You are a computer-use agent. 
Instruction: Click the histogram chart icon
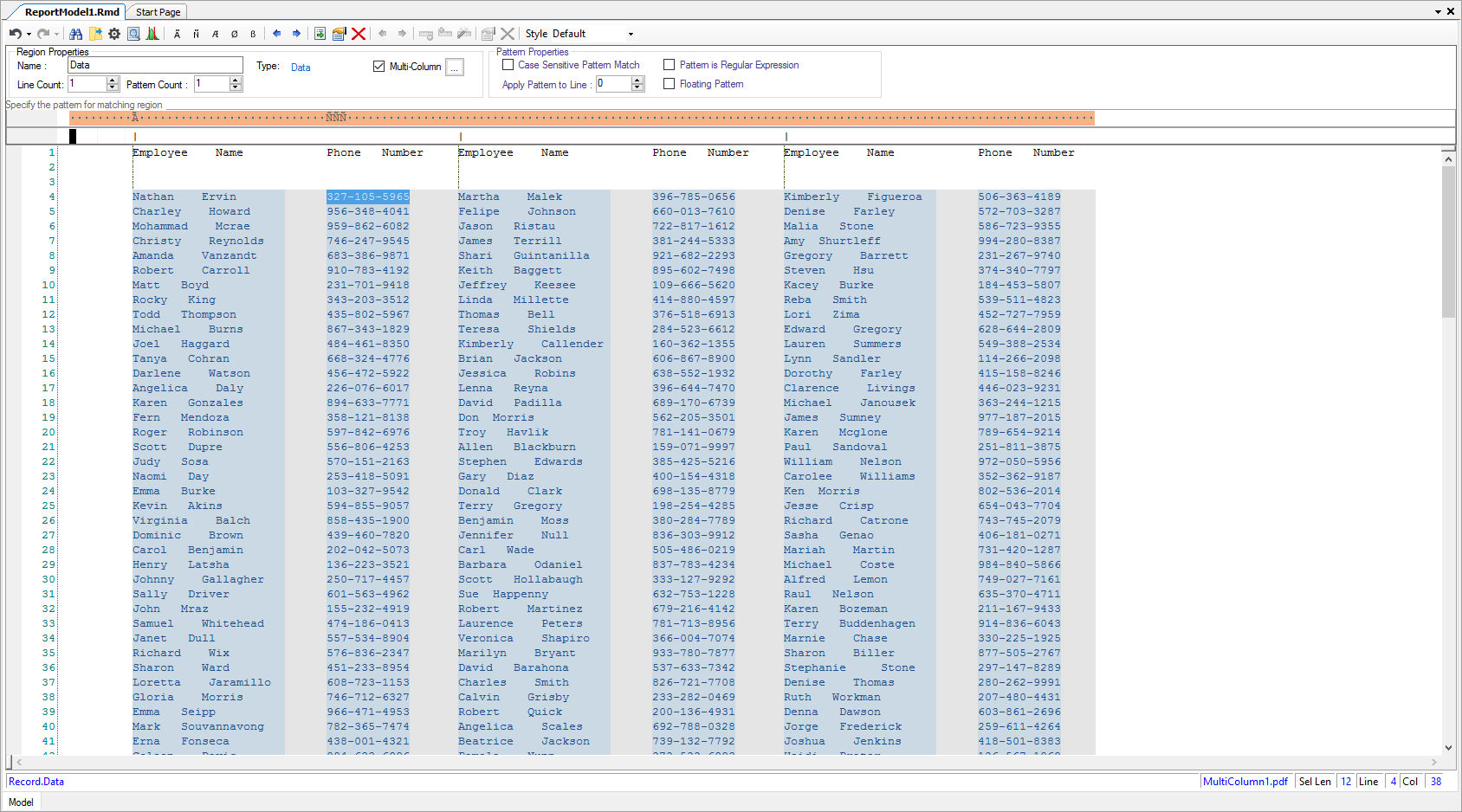152,34
